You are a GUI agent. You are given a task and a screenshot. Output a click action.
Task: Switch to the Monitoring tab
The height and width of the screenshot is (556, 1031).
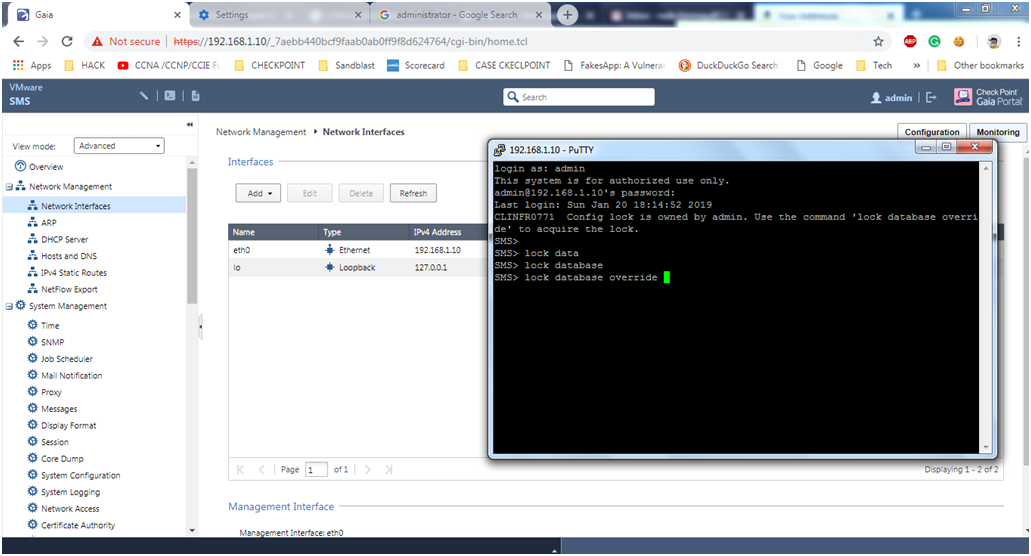point(997,131)
